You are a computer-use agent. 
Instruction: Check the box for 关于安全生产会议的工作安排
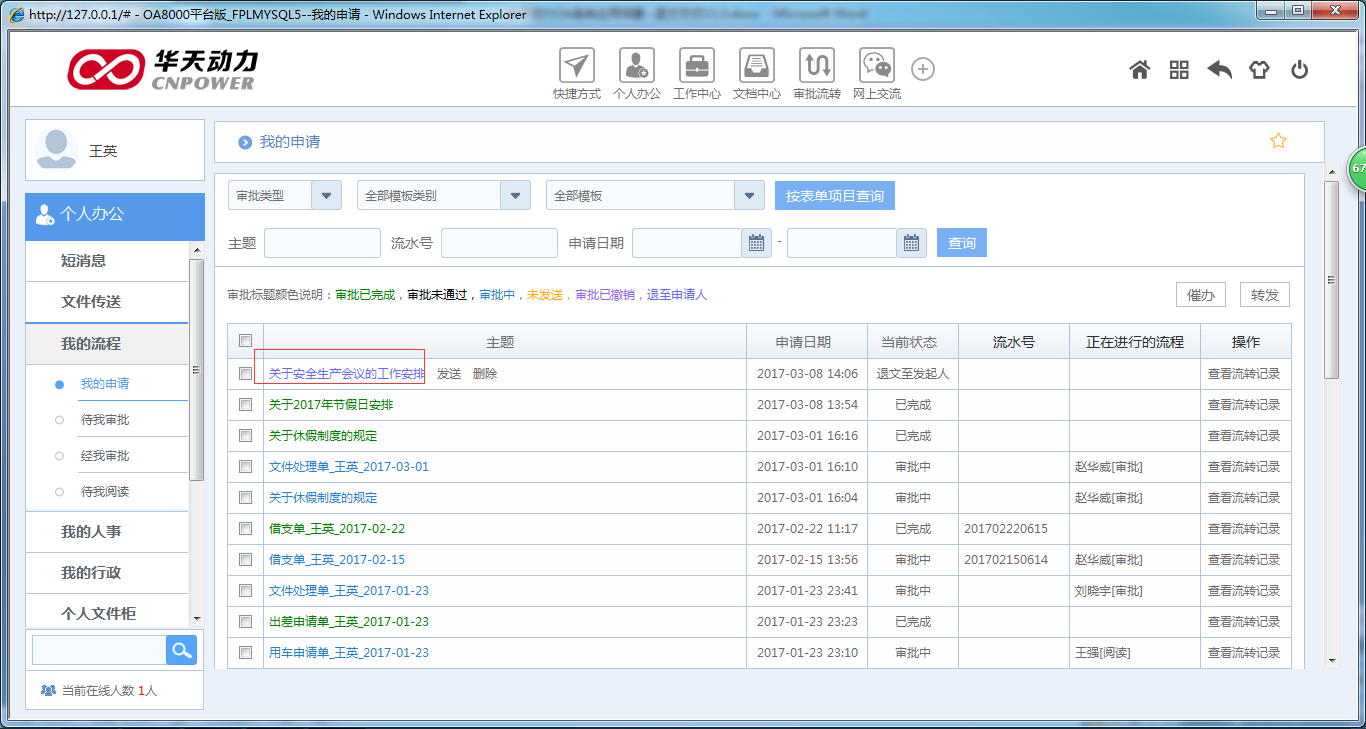coord(246,374)
